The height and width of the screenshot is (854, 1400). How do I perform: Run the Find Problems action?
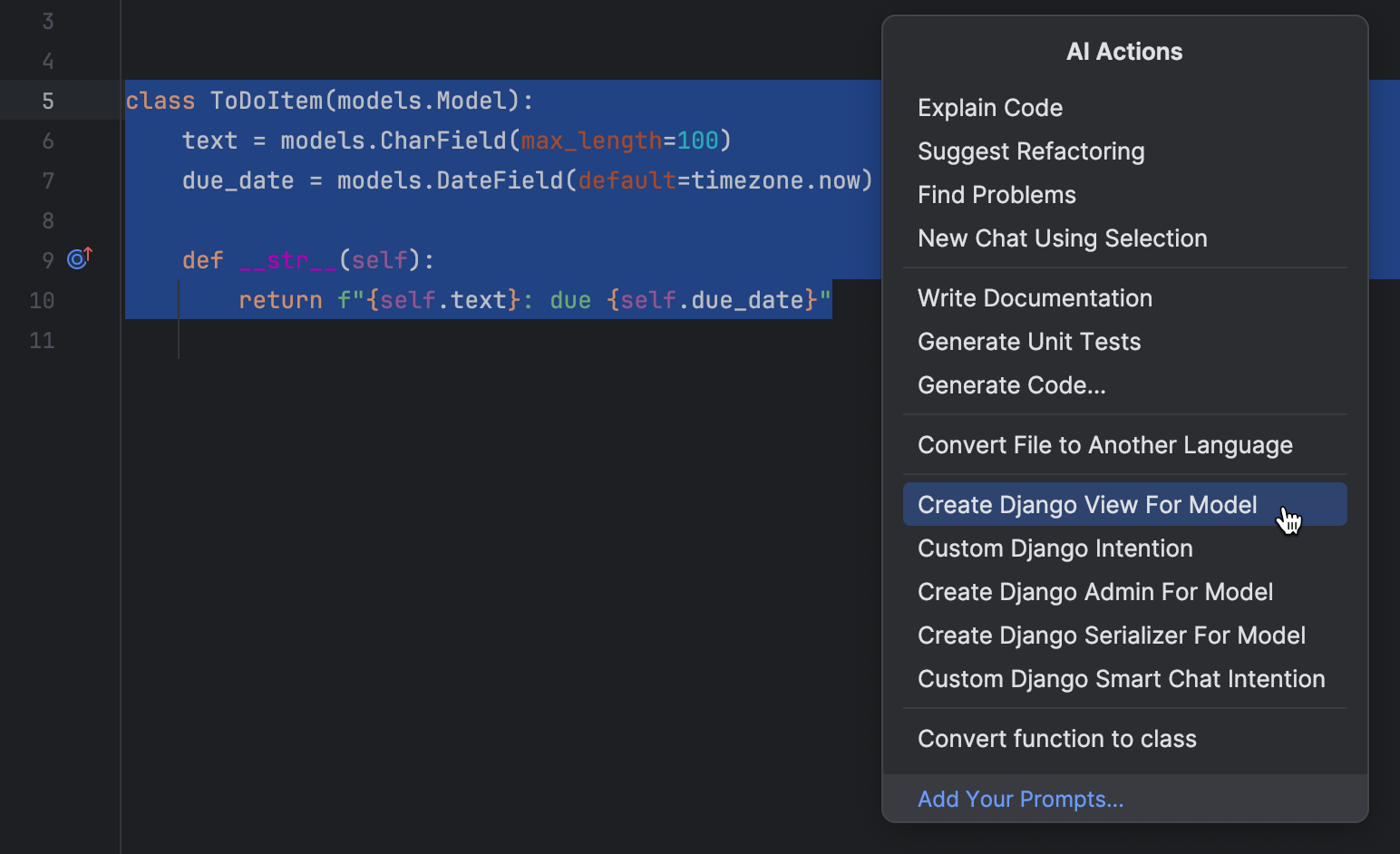(996, 195)
